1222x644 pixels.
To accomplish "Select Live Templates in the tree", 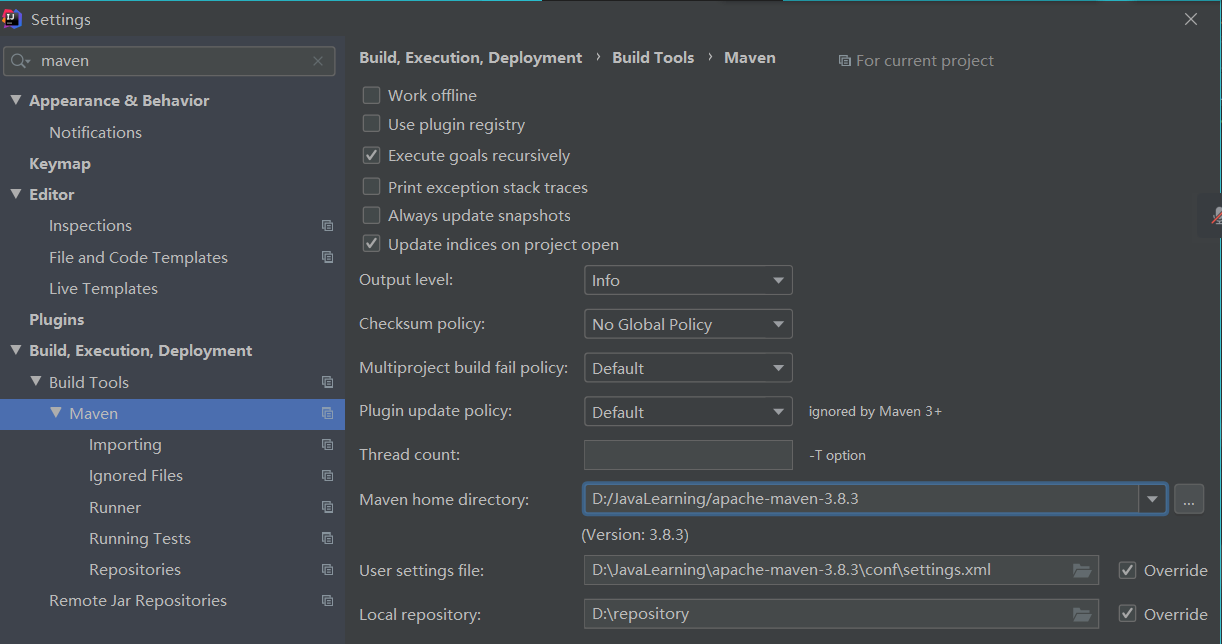I will (x=103, y=288).
